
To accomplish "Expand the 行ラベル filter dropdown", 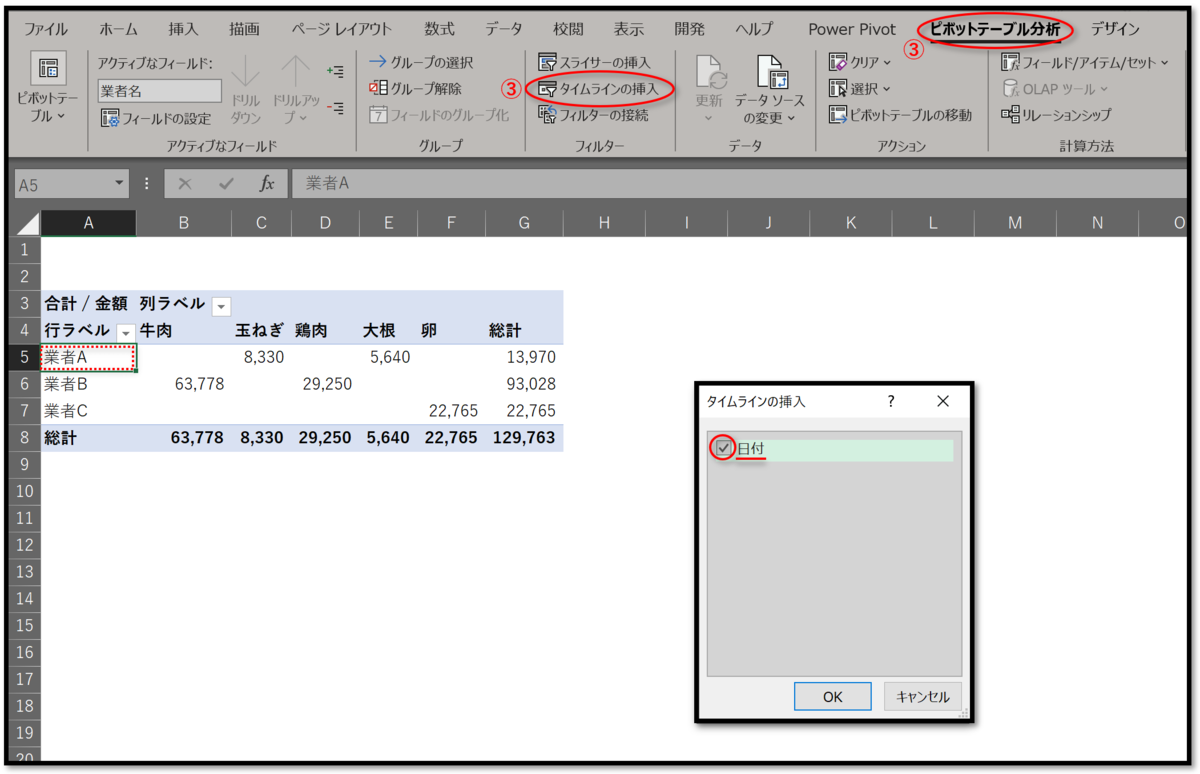I will (126, 331).
